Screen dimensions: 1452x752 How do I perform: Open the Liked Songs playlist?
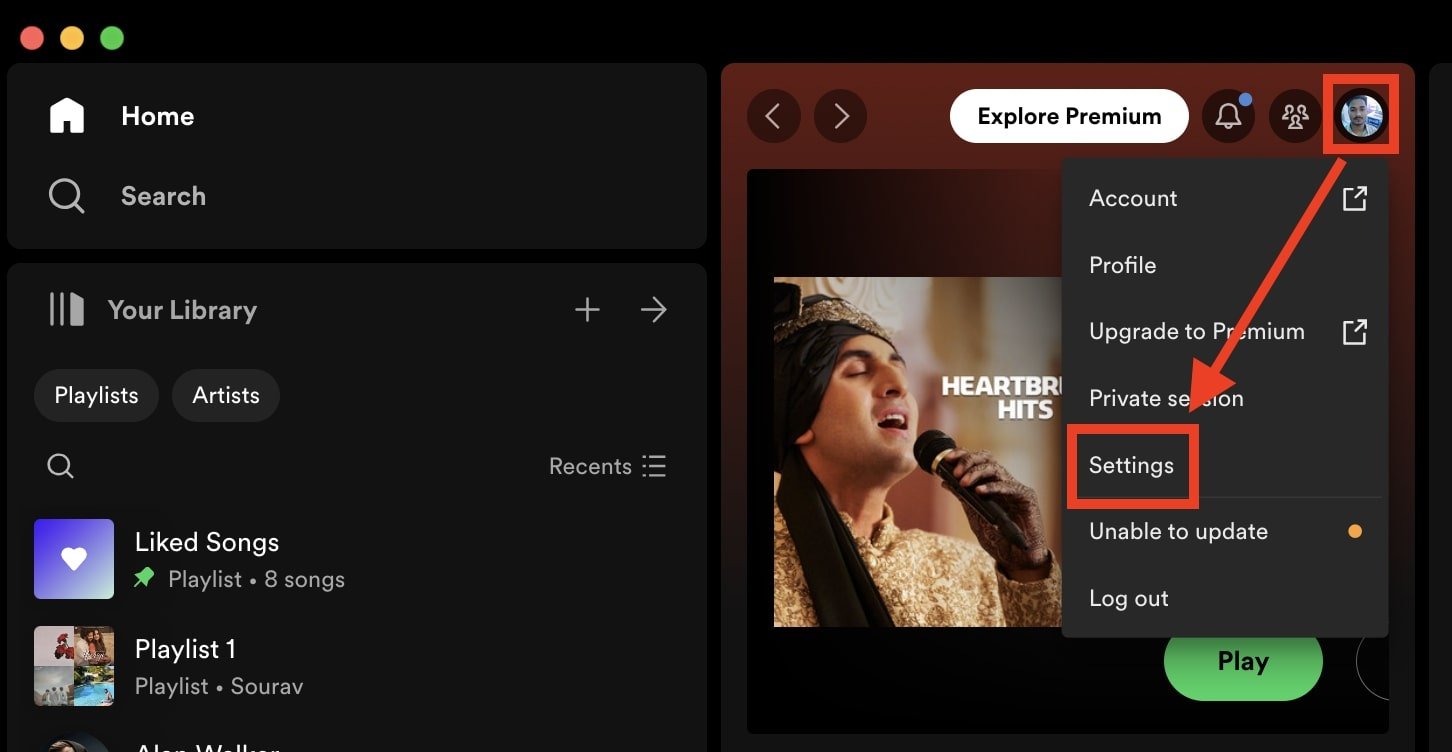(x=357, y=559)
